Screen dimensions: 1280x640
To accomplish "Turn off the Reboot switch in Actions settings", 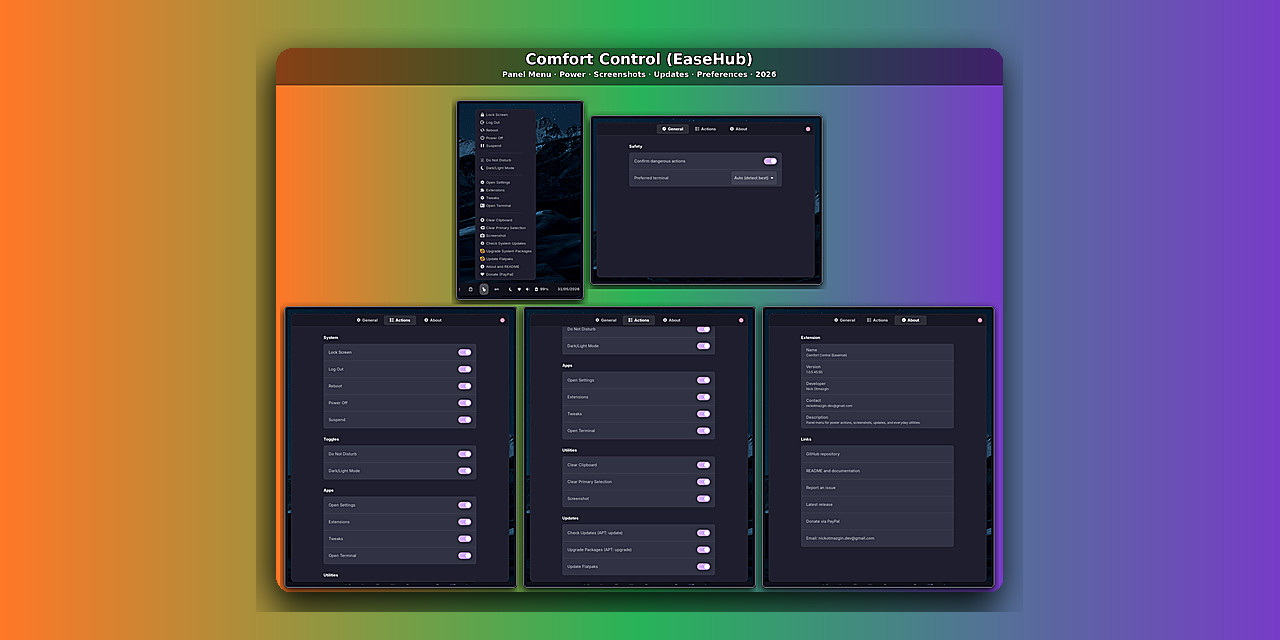I will 464,386.
